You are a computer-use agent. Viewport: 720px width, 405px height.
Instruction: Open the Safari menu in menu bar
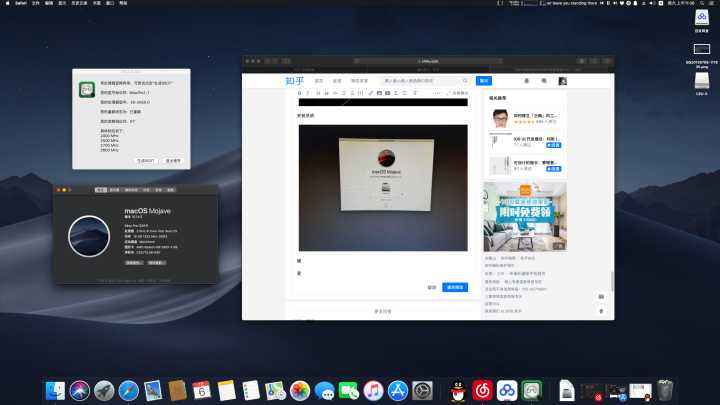(21, 3)
